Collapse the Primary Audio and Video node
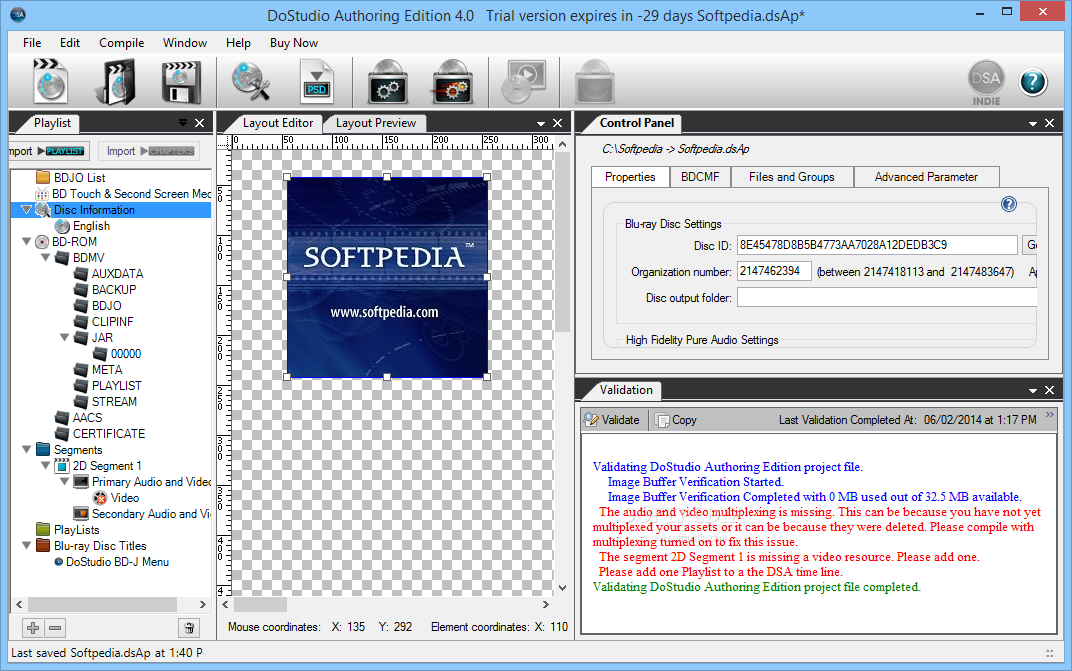The width and height of the screenshot is (1072, 671). [x=65, y=482]
